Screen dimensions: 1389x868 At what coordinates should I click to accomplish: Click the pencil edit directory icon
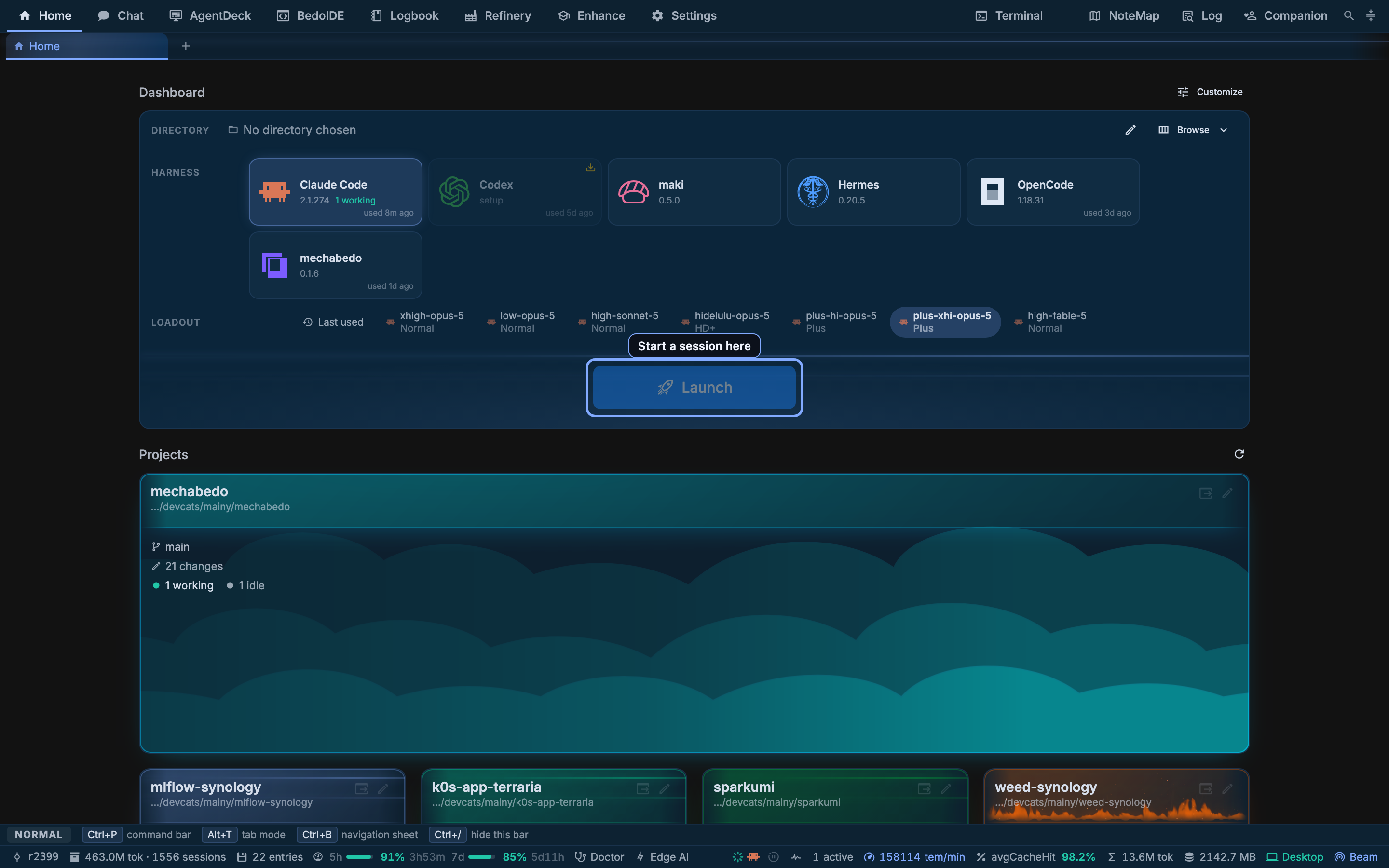[1130, 130]
